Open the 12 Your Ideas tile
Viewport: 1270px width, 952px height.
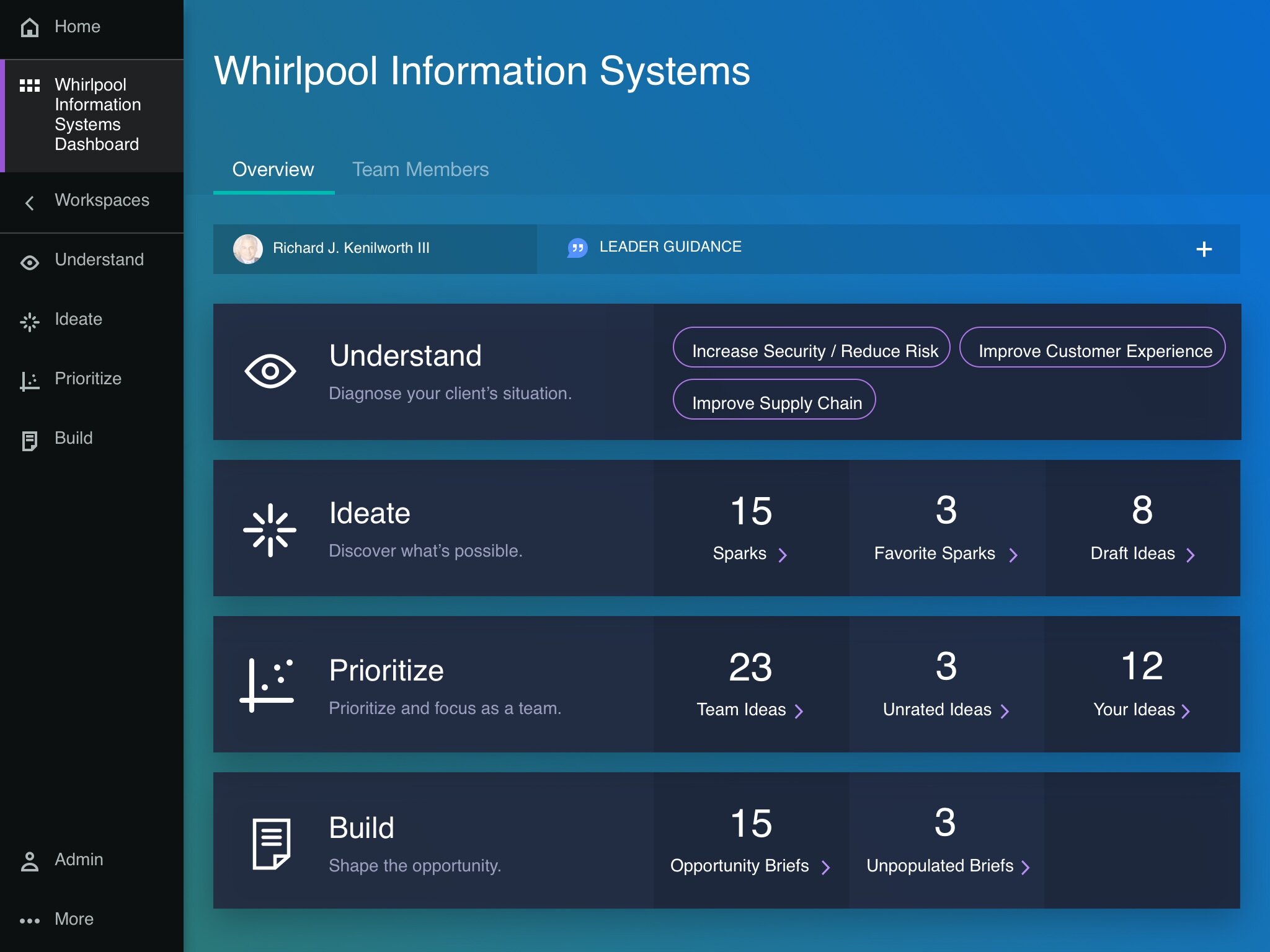click(1143, 684)
